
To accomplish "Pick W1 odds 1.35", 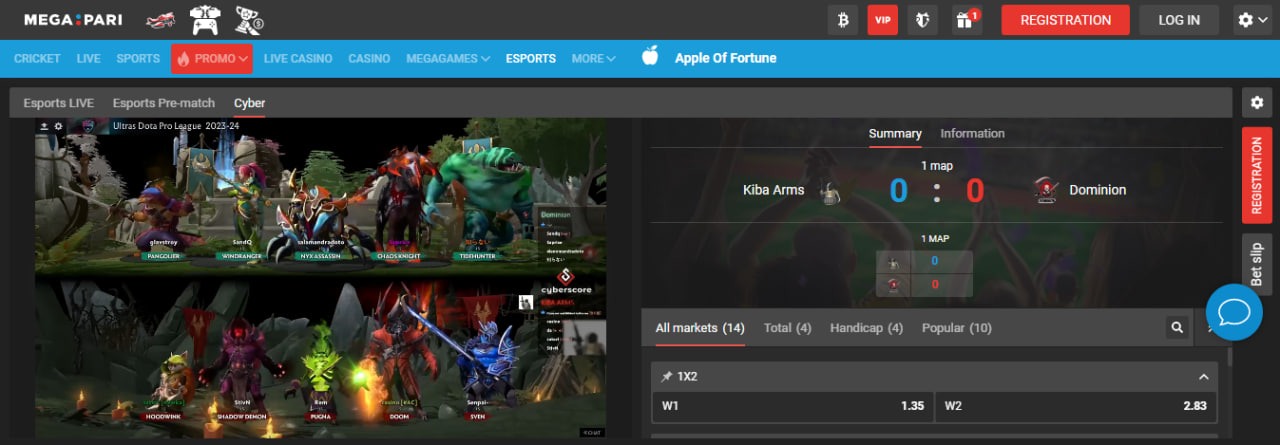I will [792, 406].
